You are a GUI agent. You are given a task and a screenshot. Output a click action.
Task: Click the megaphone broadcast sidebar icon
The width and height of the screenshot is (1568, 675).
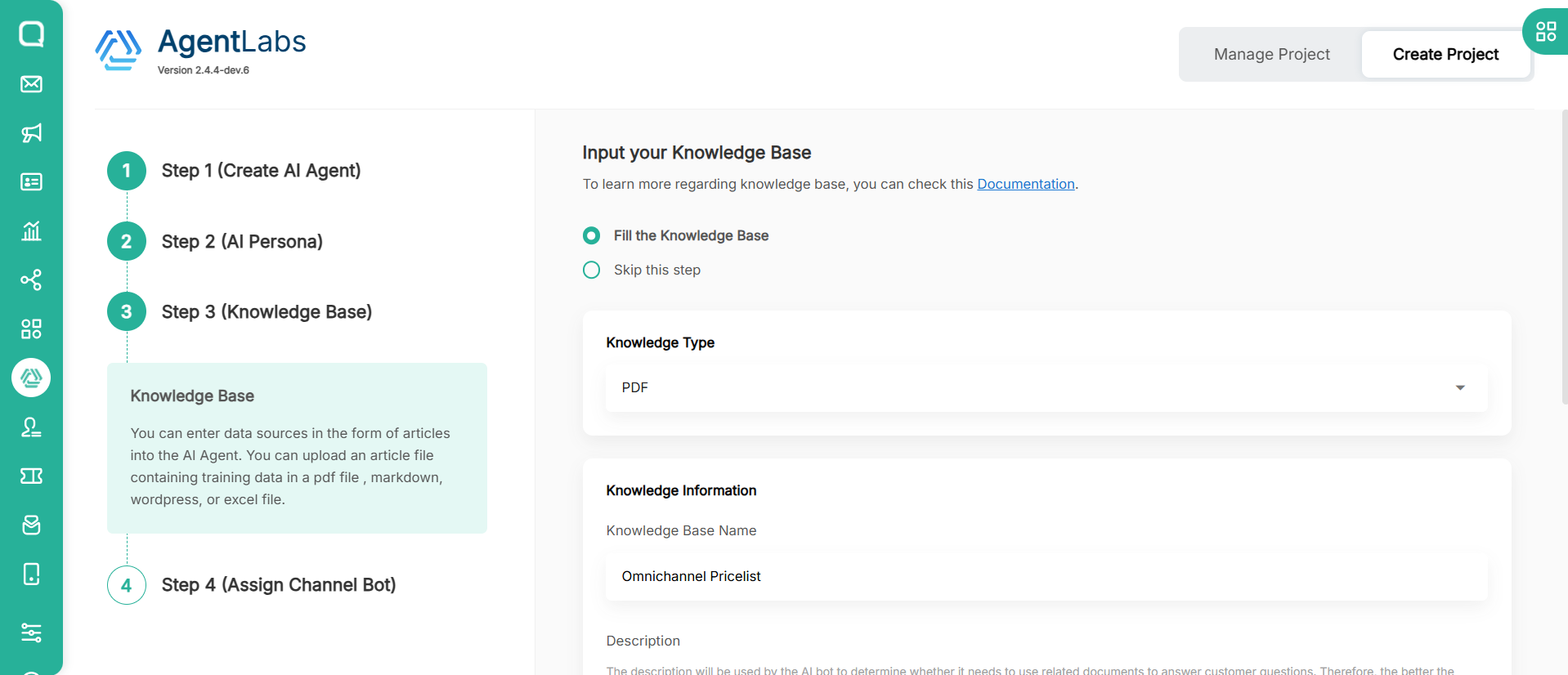pos(31,133)
